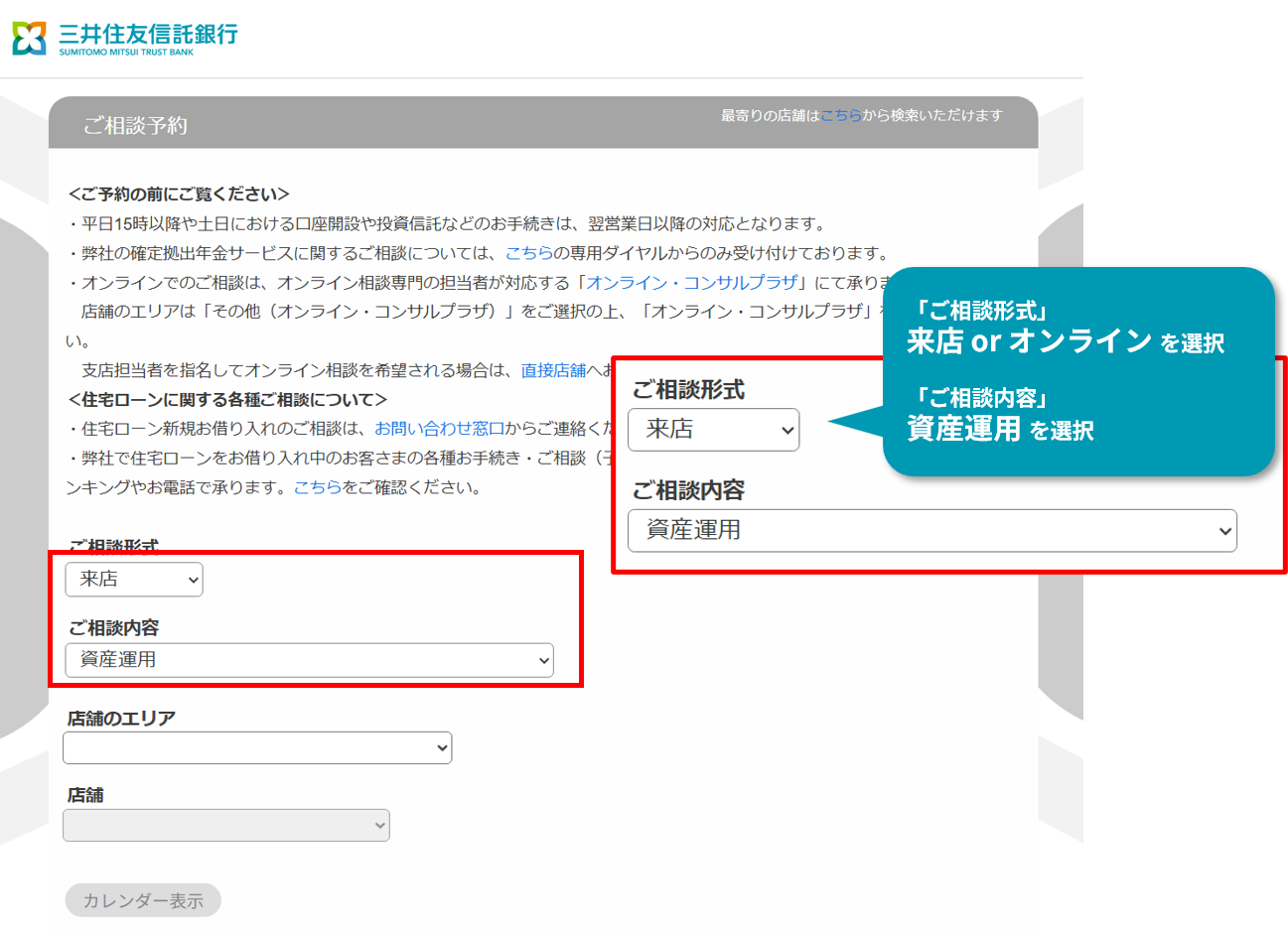Follow the オンライン・コンサルプラザ link
The width and height of the screenshot is (1288, 930).
click(691, 283)
